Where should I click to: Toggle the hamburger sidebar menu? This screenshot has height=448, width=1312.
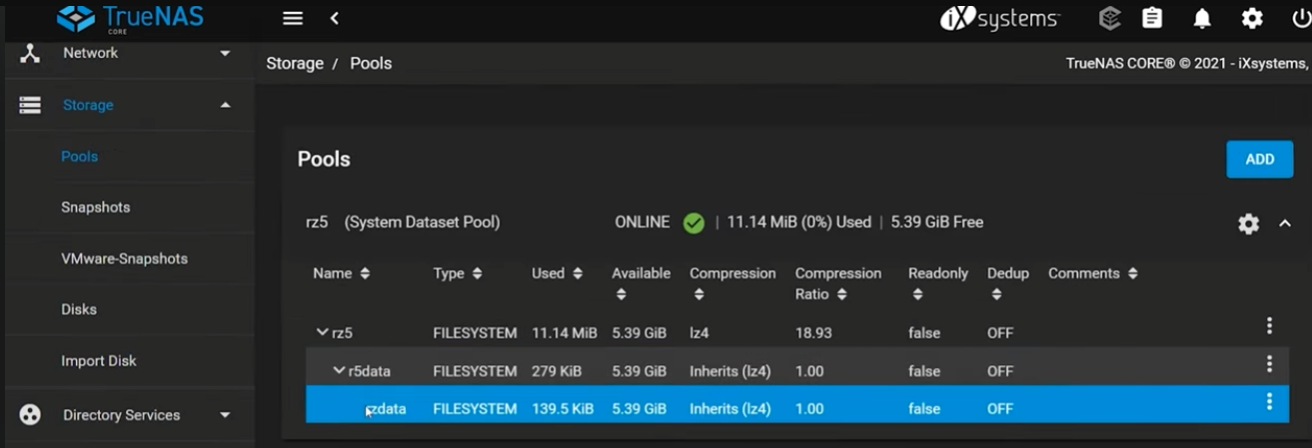292,19
